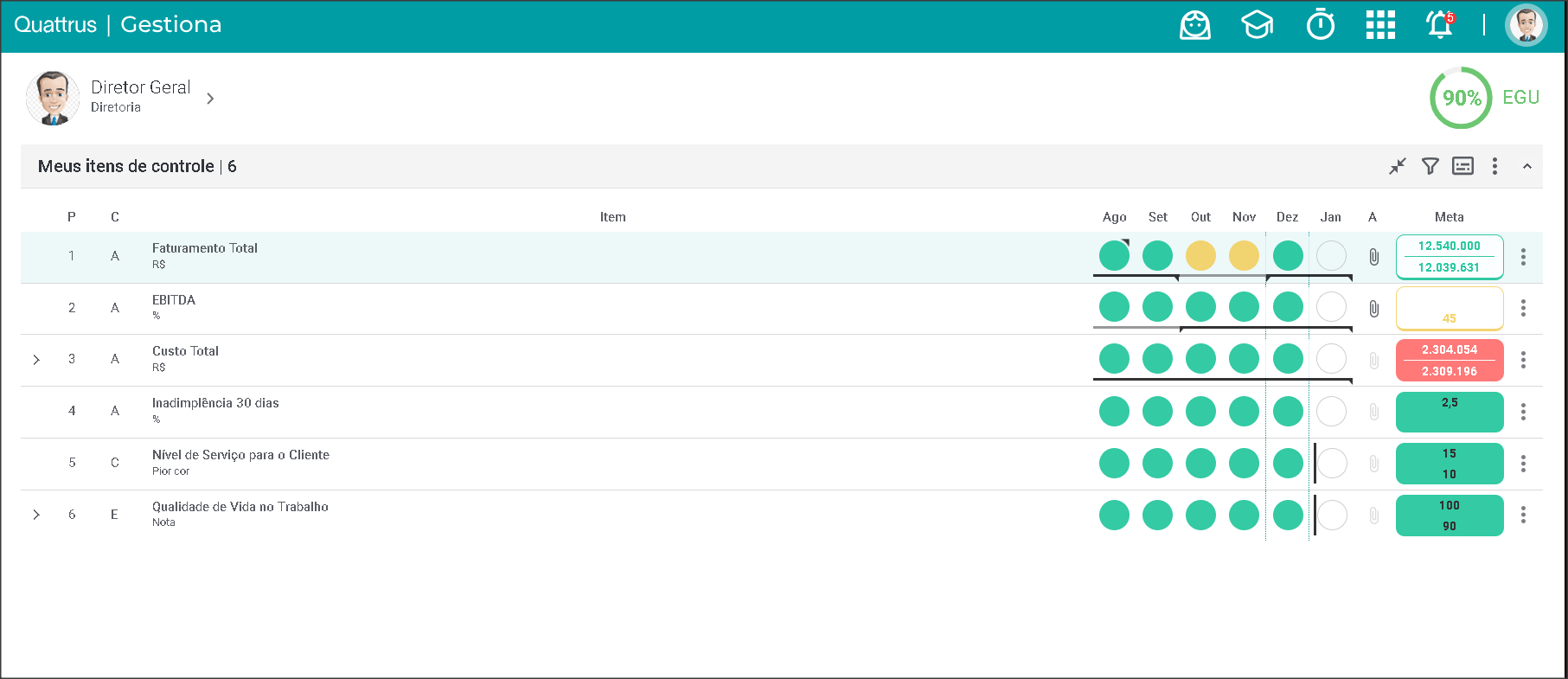Open the stopwatch timer icon
This screenshot has height=679, width=1568.
click(1320, 25)
